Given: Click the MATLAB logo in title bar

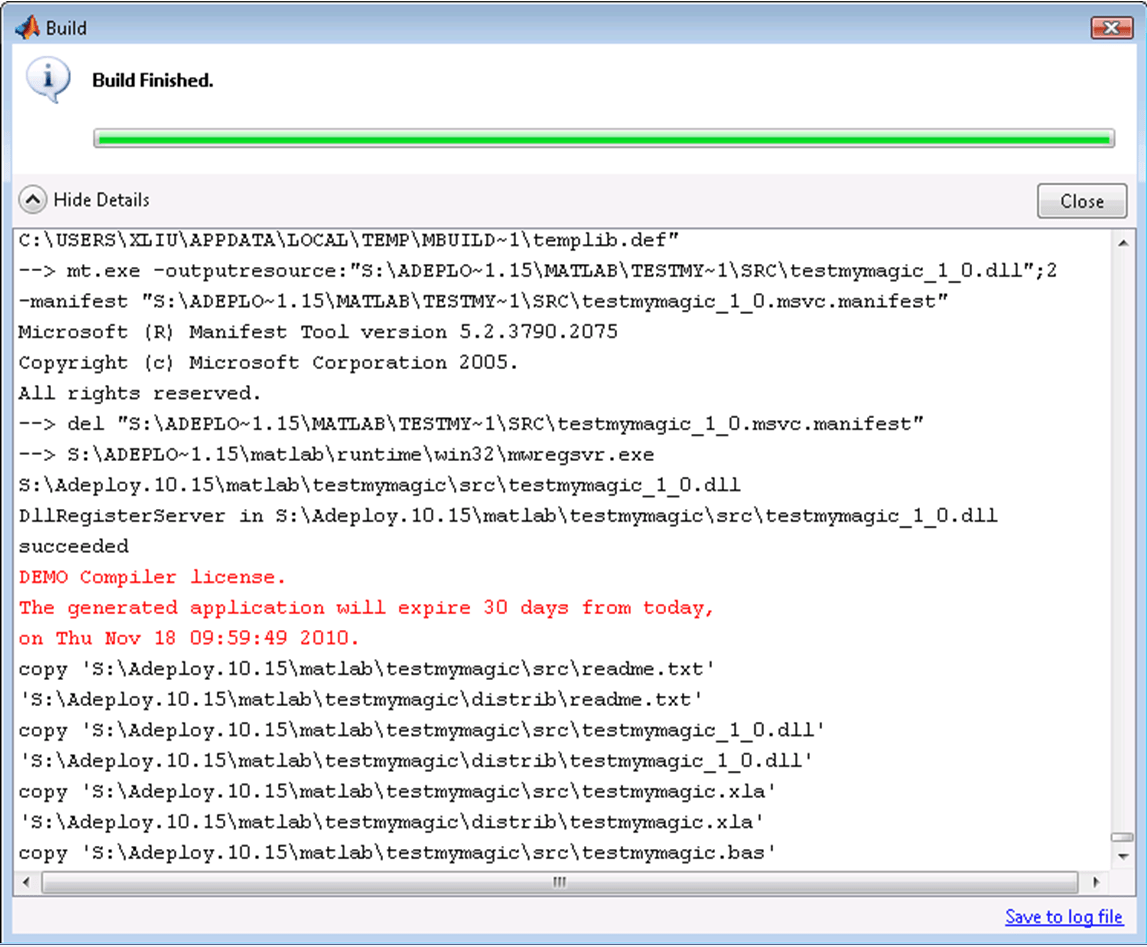Looking at the screenshot, I should coord(27,28).
